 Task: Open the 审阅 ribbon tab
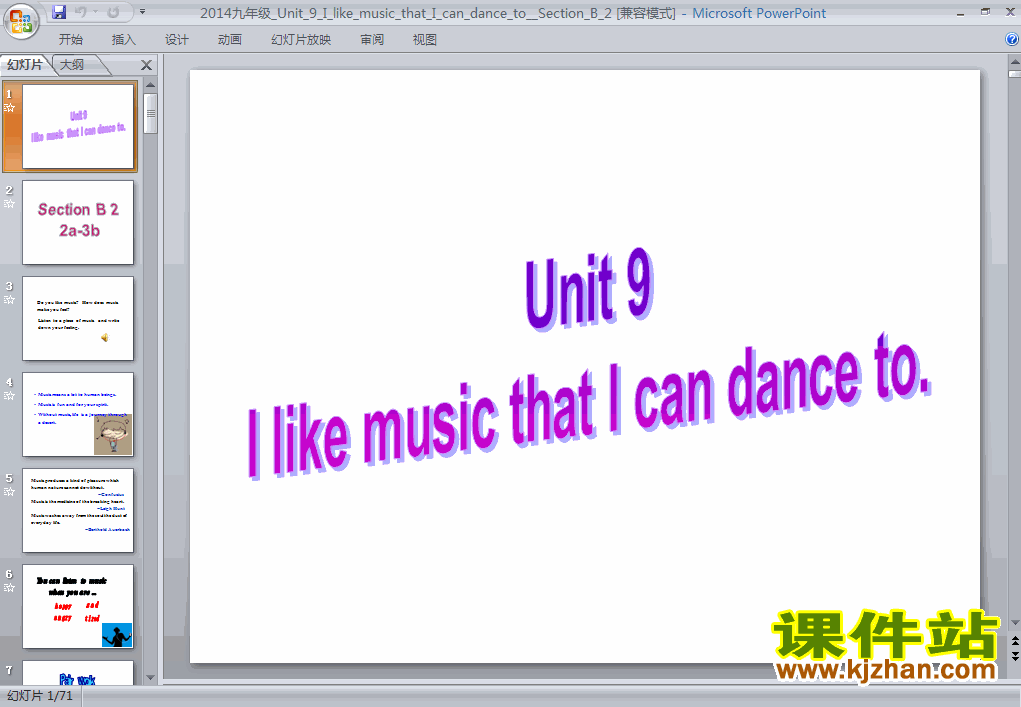(372, 40)
